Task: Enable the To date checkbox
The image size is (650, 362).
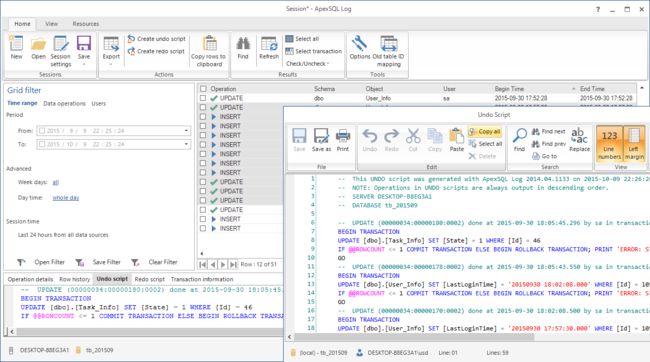Action: pyautogui.click(x=42, y=144)
